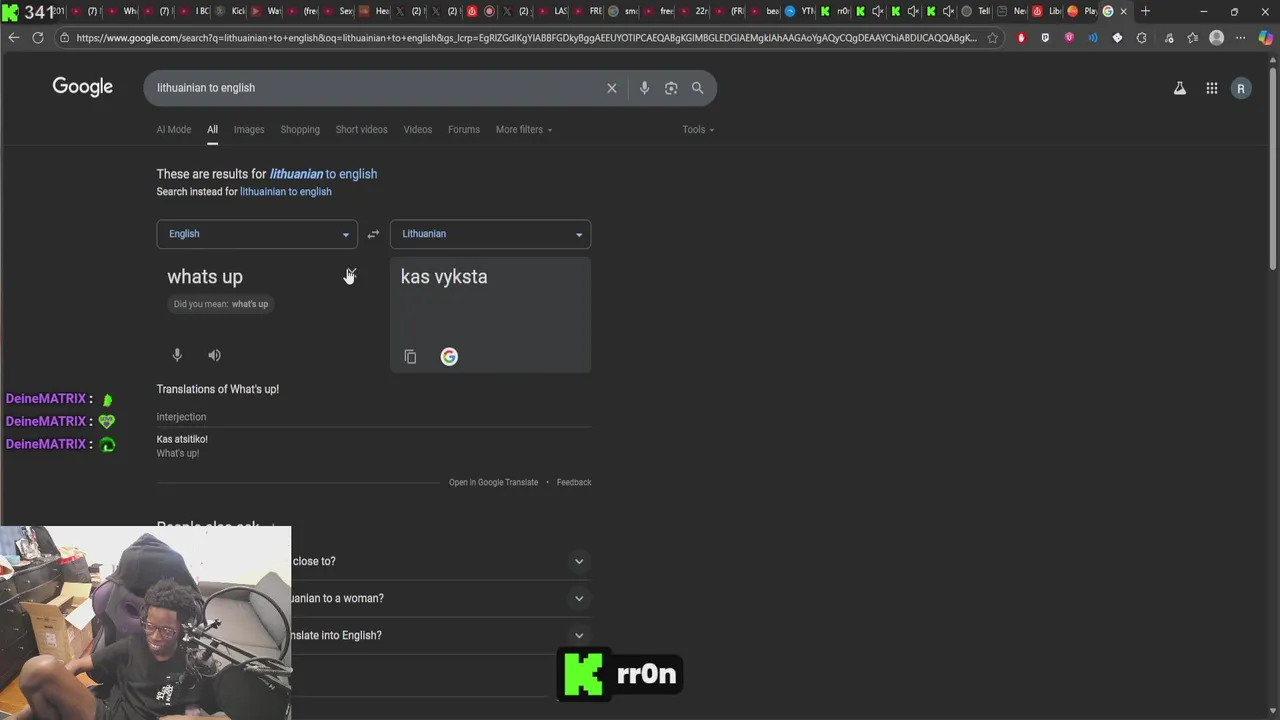Open the Copilot sidebar icon
This screenshot has width=1280, height=720.
click(1264, 38)
